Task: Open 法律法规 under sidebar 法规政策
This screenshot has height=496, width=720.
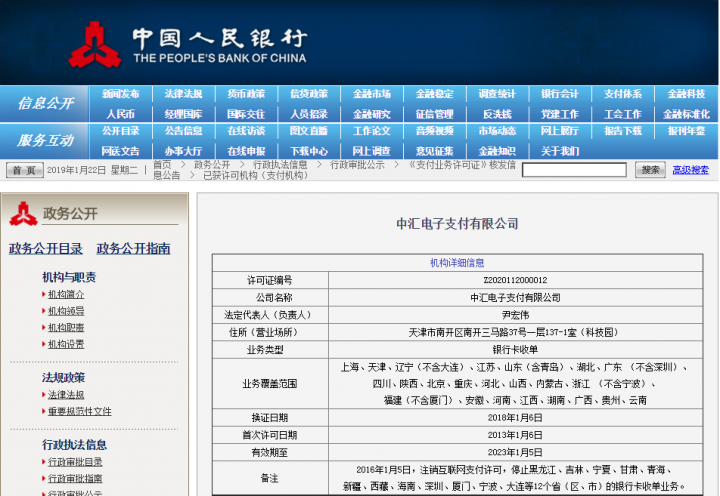Action: pyautogui.click(x=66, y=395)
